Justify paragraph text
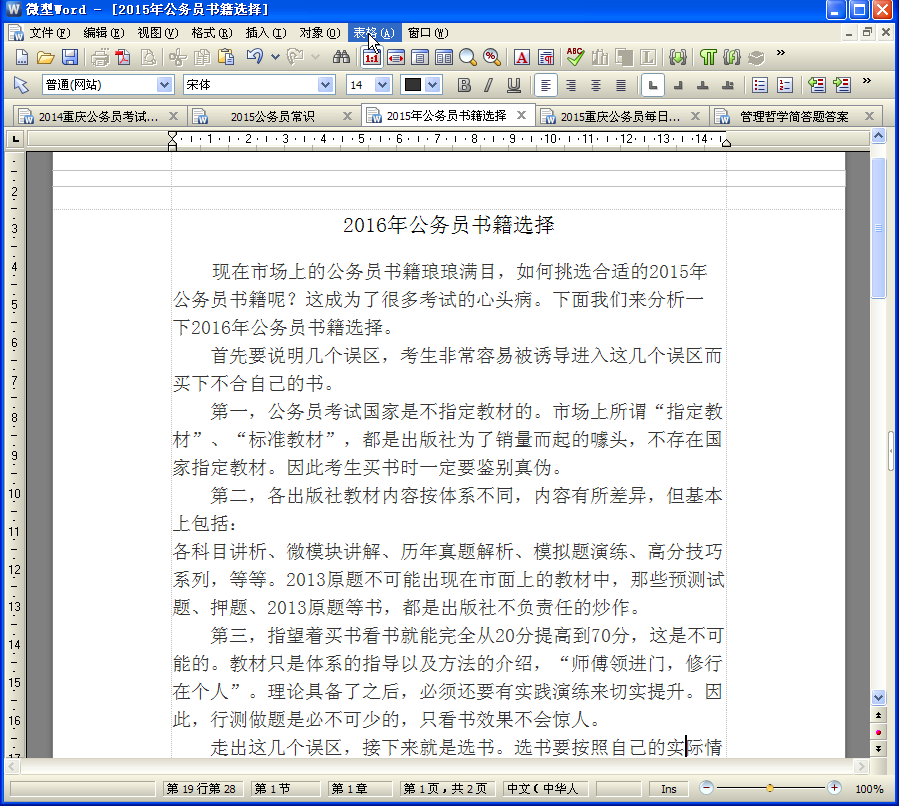Screen dimensions: 899x806 tap(621, 85)
